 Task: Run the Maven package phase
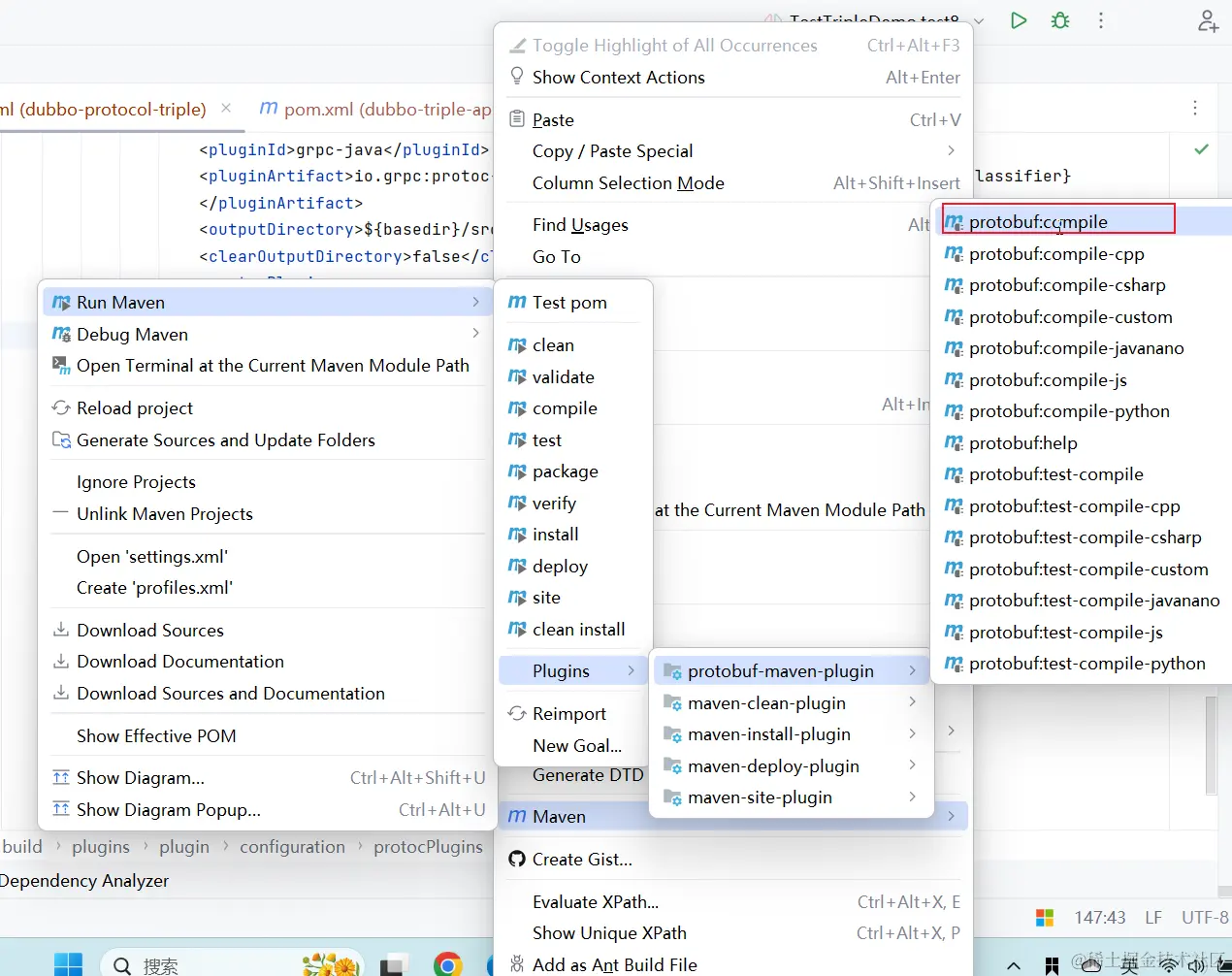[x=573, y=472]
